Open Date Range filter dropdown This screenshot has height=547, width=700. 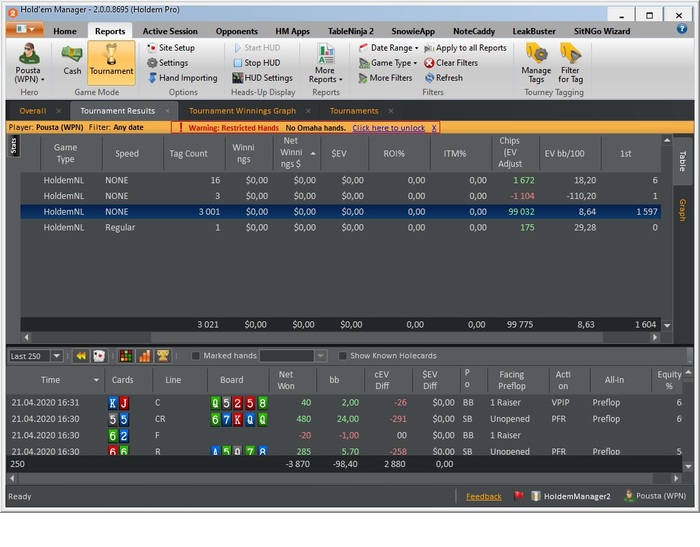point(389,48)
